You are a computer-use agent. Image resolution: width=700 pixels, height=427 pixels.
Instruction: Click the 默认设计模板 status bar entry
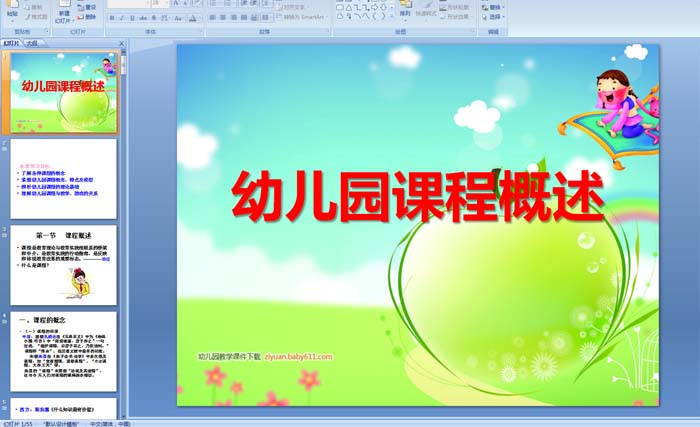(61, 424)
